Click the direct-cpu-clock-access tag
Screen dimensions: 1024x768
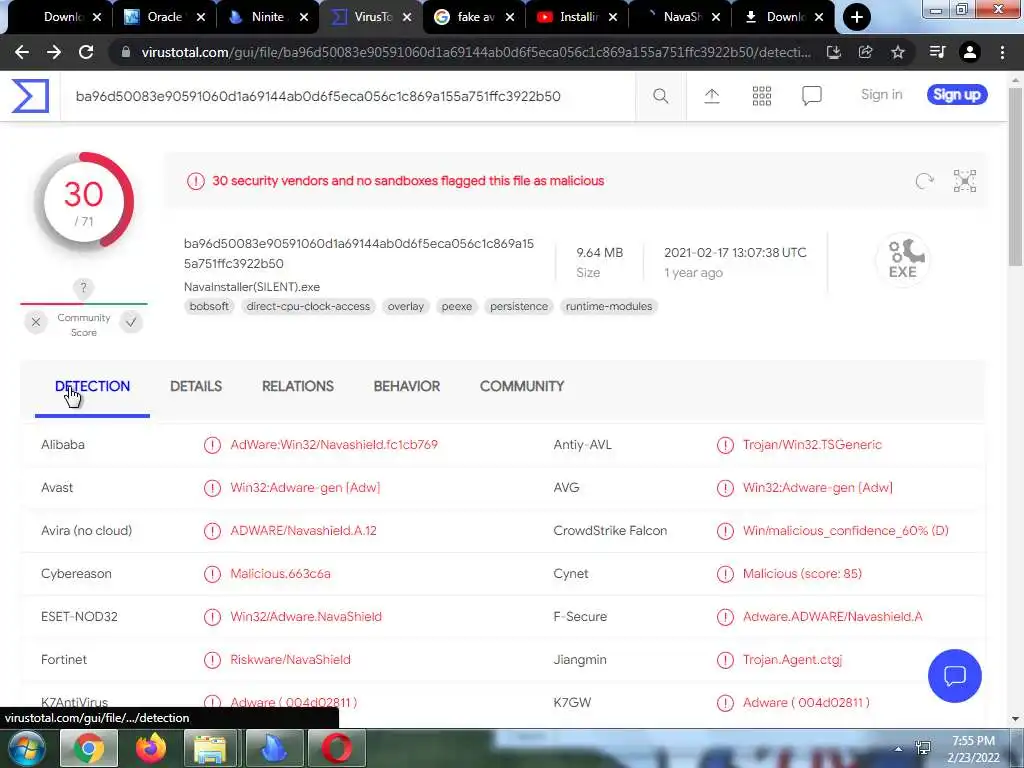(308, 306)
